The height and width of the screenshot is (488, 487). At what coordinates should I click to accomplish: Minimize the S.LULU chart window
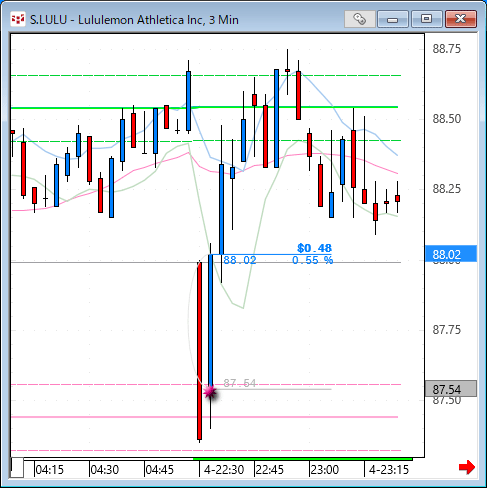(392, 19)
